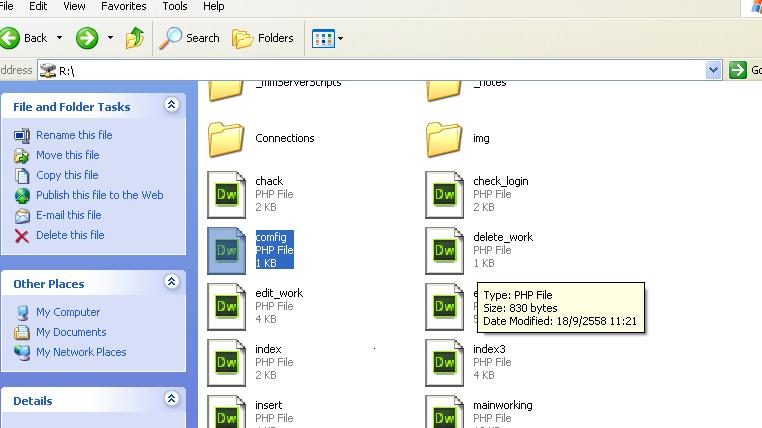Screen dimensions: 762x428
Task: Open the Views dropdown button
Action: [x=327, y=38]
